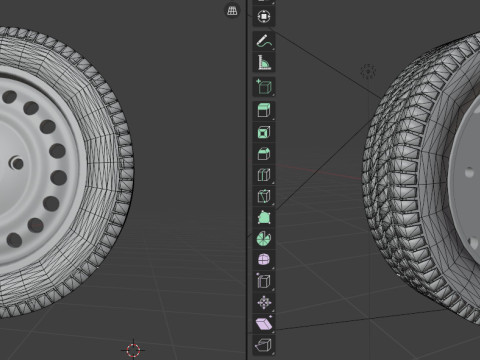Select the Extrude Region tool
Screen dimensions: 480x360
pos(264,110)
